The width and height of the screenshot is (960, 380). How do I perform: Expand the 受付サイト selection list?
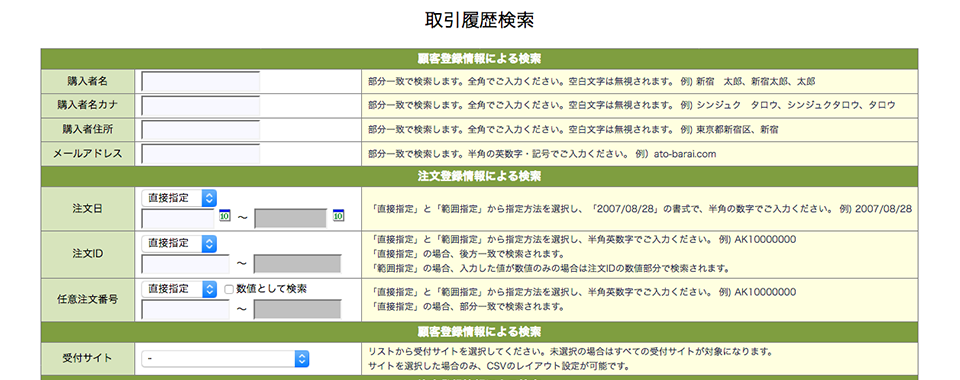[x=225, y=359]
